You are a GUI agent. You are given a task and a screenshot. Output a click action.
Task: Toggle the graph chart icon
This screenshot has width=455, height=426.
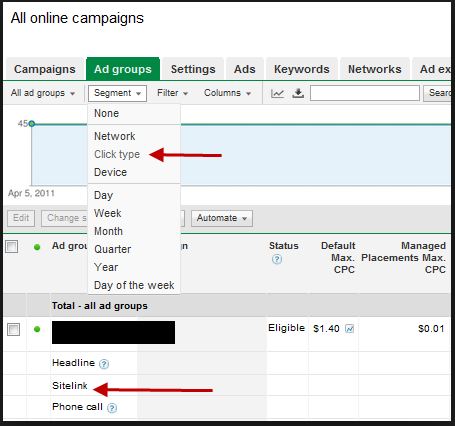coord(277,93)
